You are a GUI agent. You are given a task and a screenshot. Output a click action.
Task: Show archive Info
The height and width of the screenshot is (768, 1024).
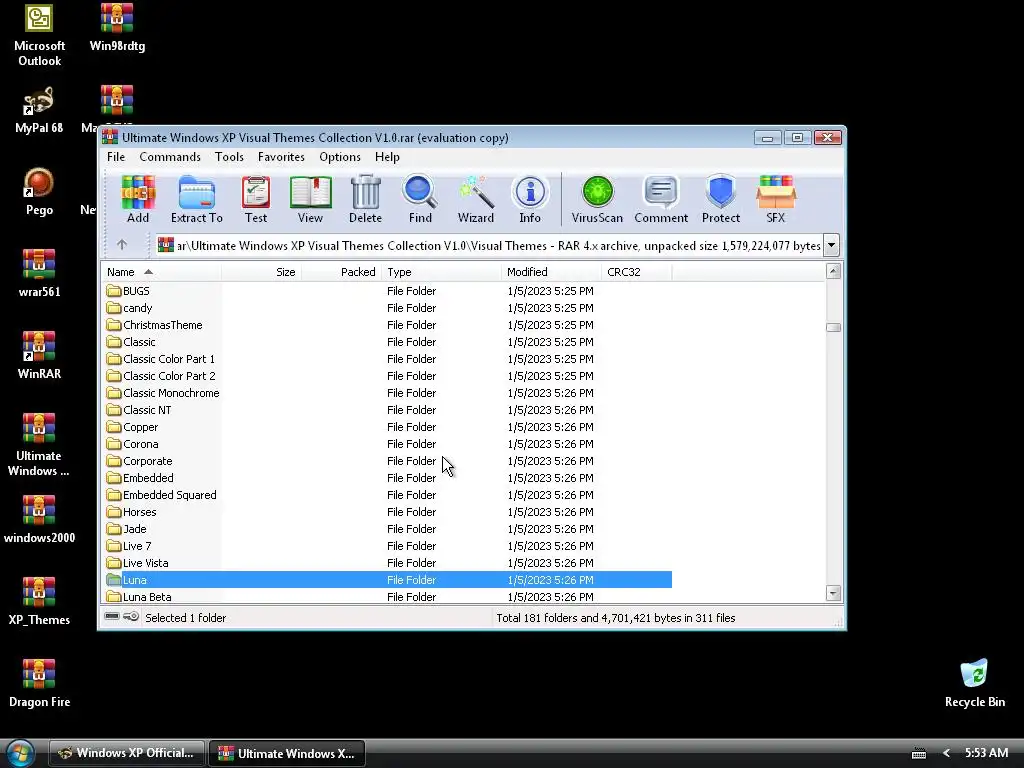[x=530, y=199]
